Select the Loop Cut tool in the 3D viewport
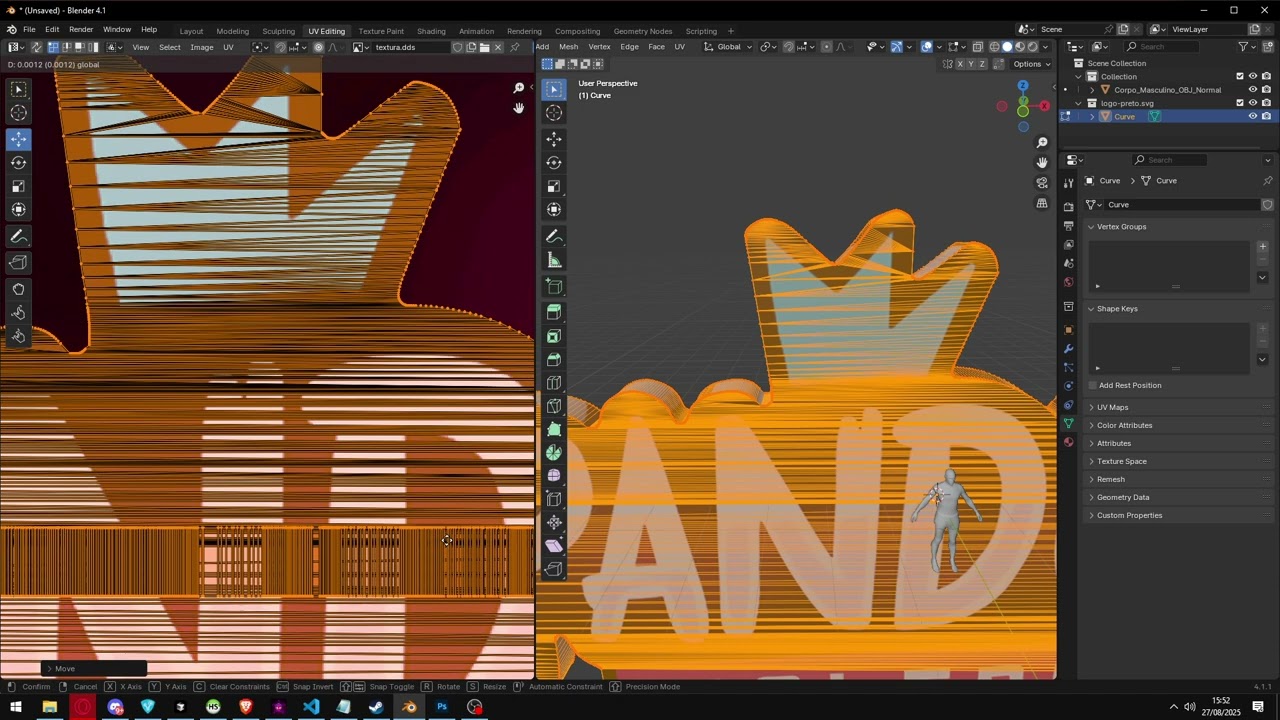The height and width of the screenshot is (720, 1280). [x=554, y=383]
